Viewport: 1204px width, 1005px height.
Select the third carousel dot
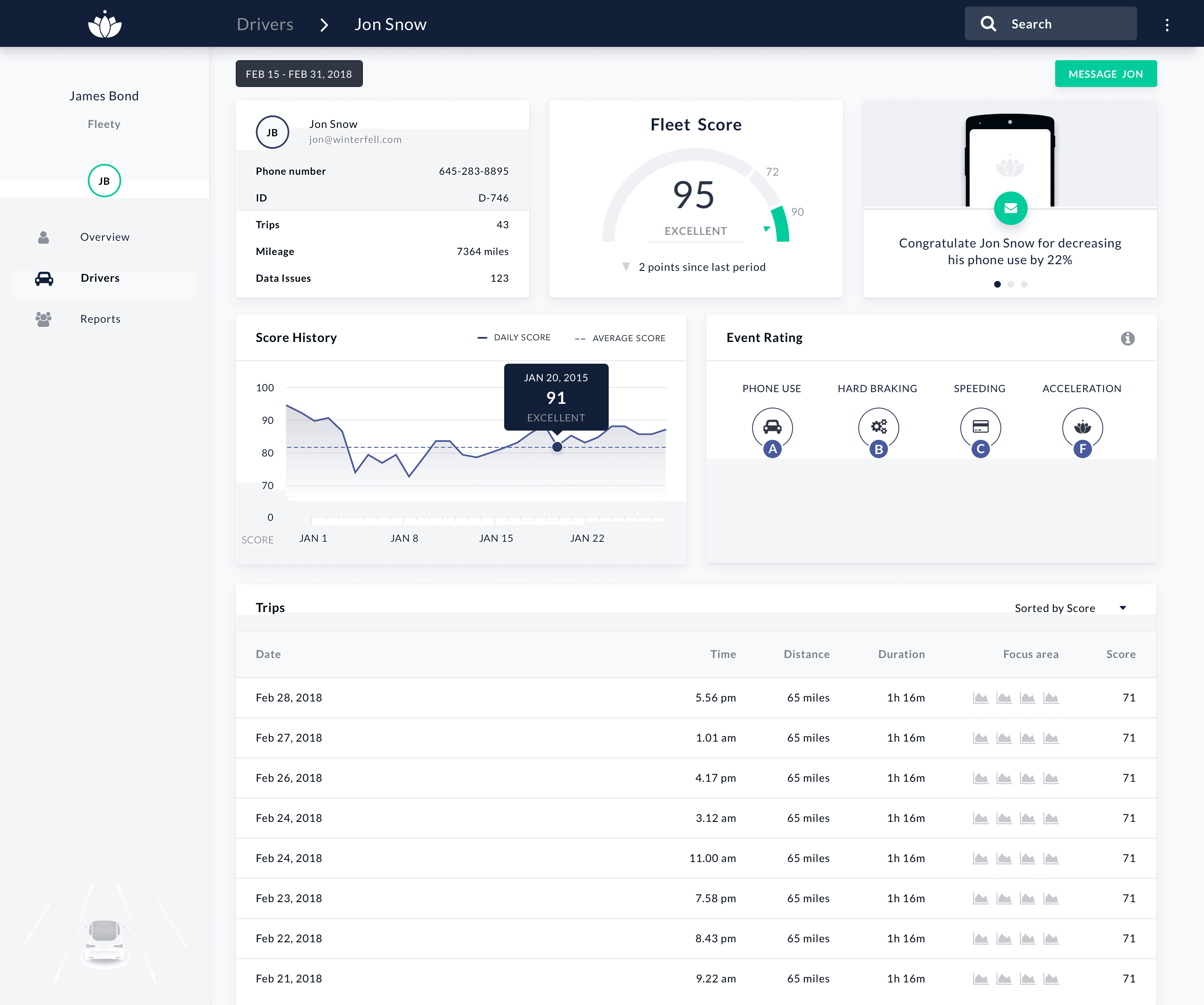[1024, 284]
